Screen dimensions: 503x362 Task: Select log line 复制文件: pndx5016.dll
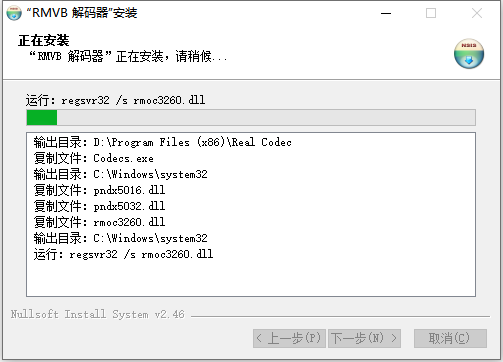click(99, 190)
